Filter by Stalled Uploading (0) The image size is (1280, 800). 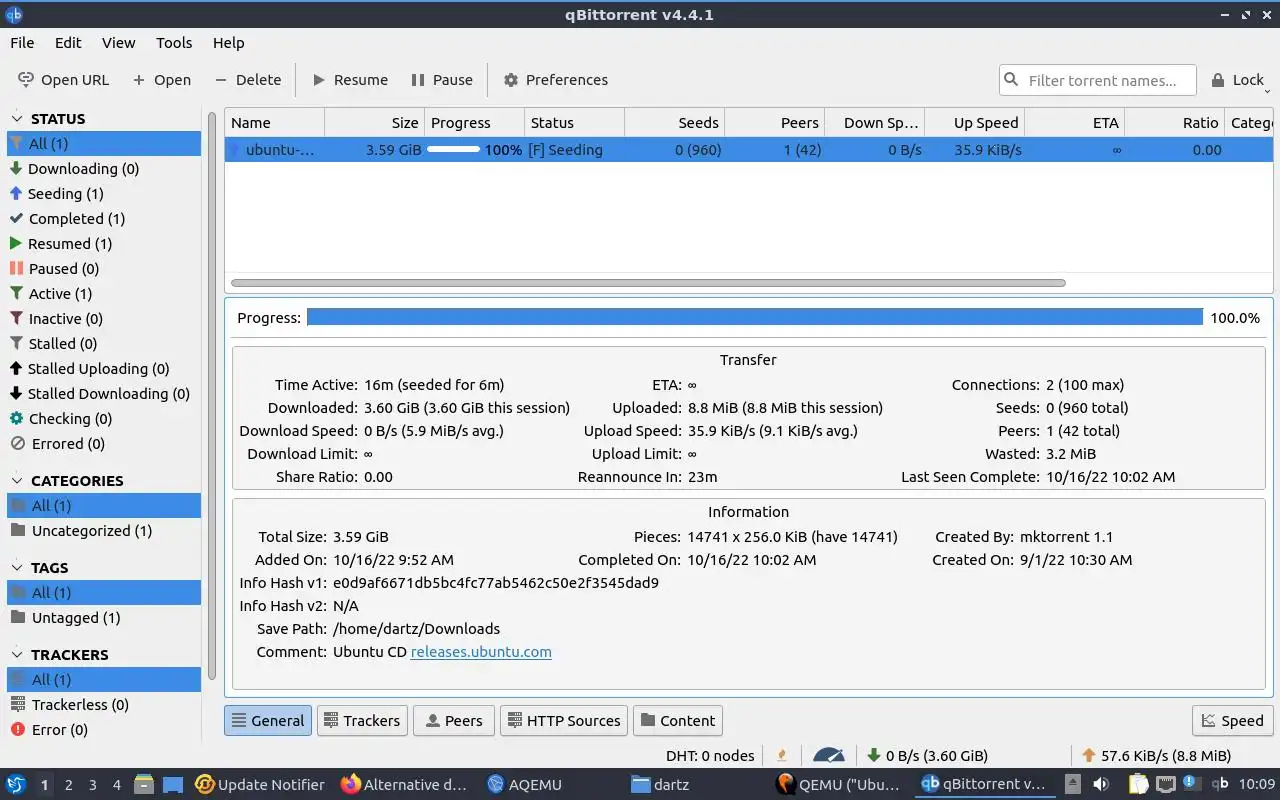pos(104,369)
